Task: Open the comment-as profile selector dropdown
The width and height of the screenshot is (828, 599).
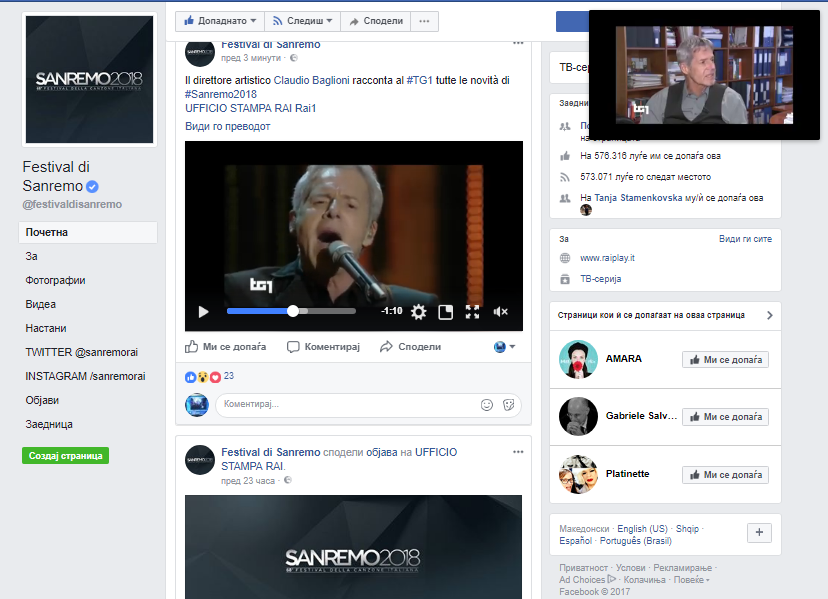Action: tap(505, 347)
